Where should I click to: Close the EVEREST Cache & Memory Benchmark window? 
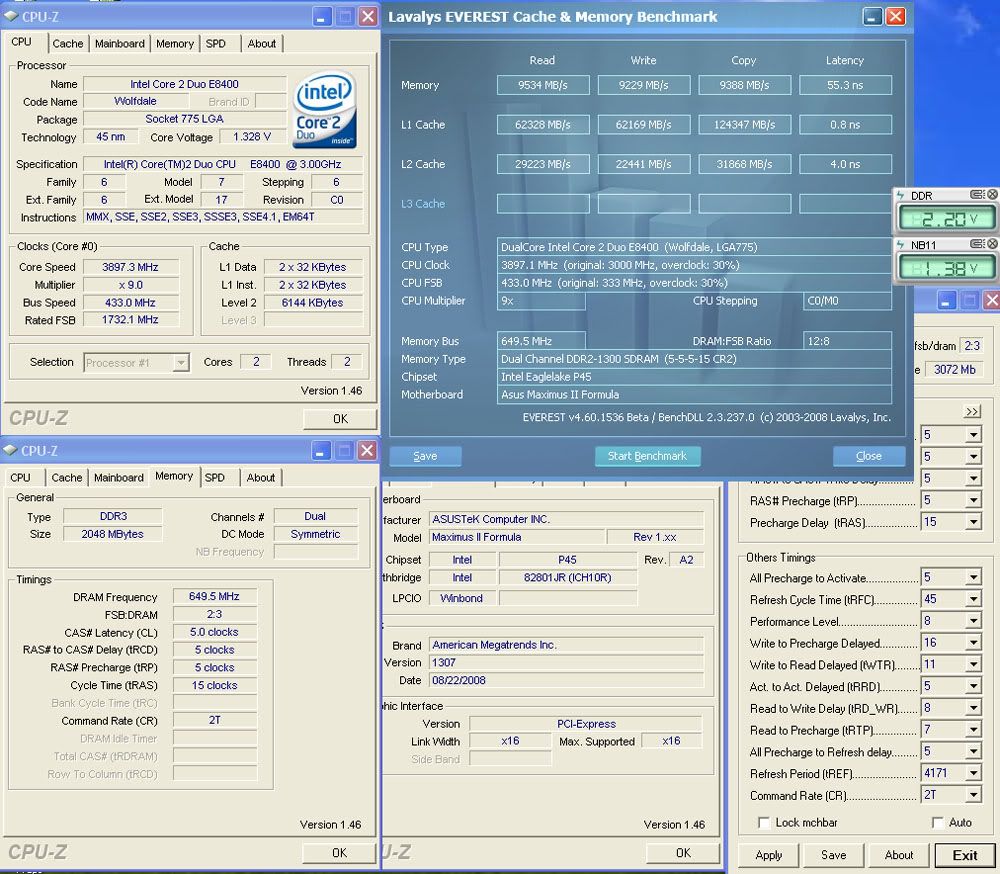(895, 17)
